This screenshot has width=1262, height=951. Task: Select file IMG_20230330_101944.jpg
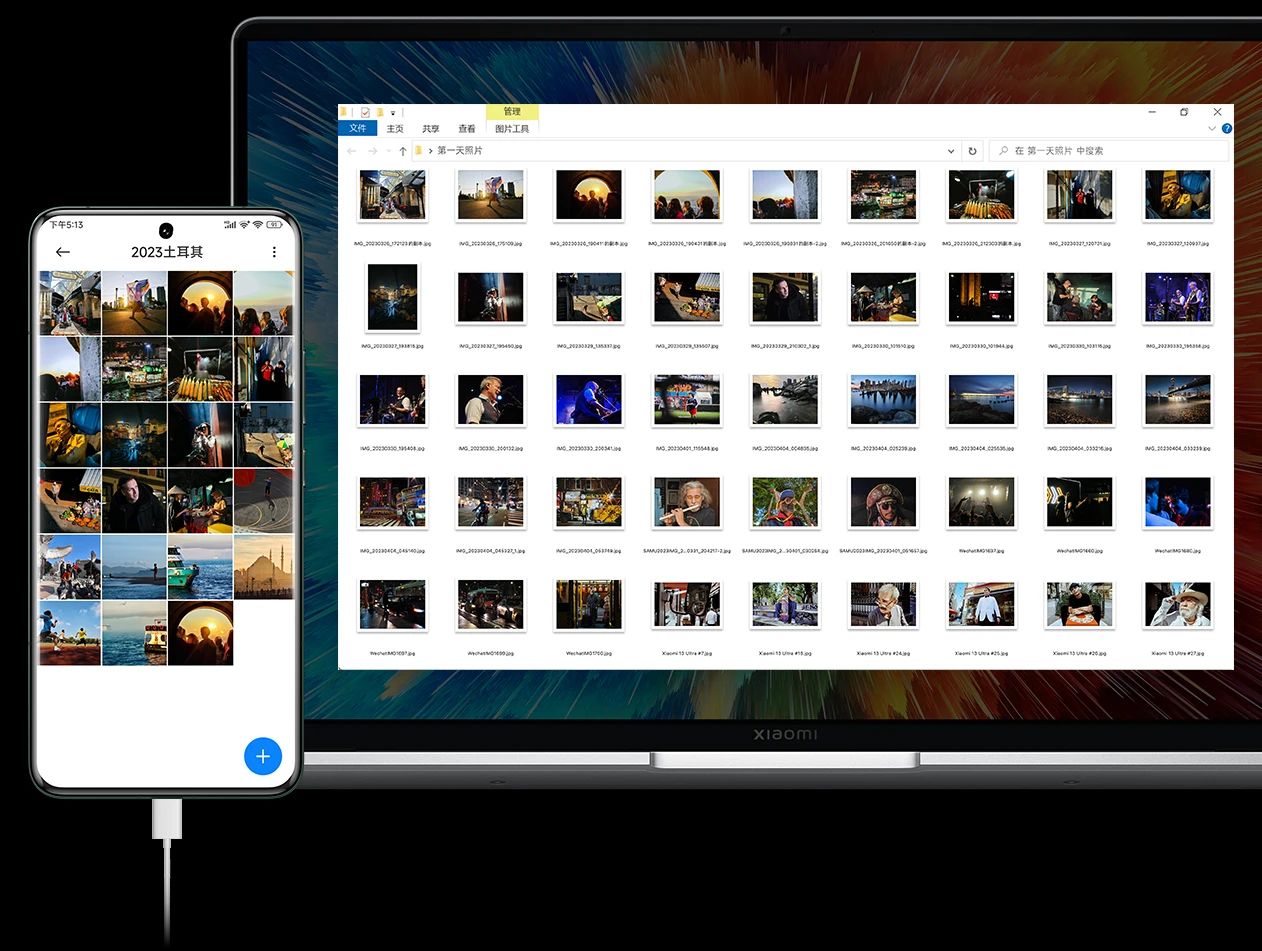(981, 297)
